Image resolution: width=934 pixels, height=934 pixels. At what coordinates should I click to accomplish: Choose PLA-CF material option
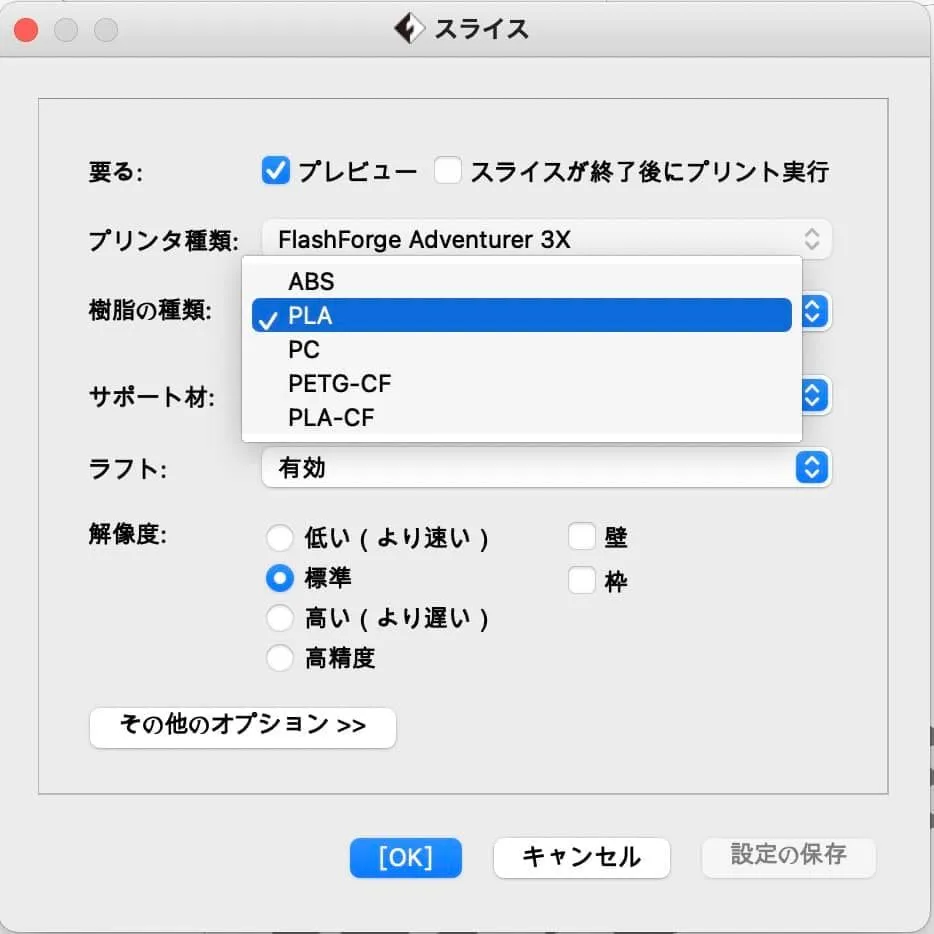pyautogui.click(x=331, y=418)
